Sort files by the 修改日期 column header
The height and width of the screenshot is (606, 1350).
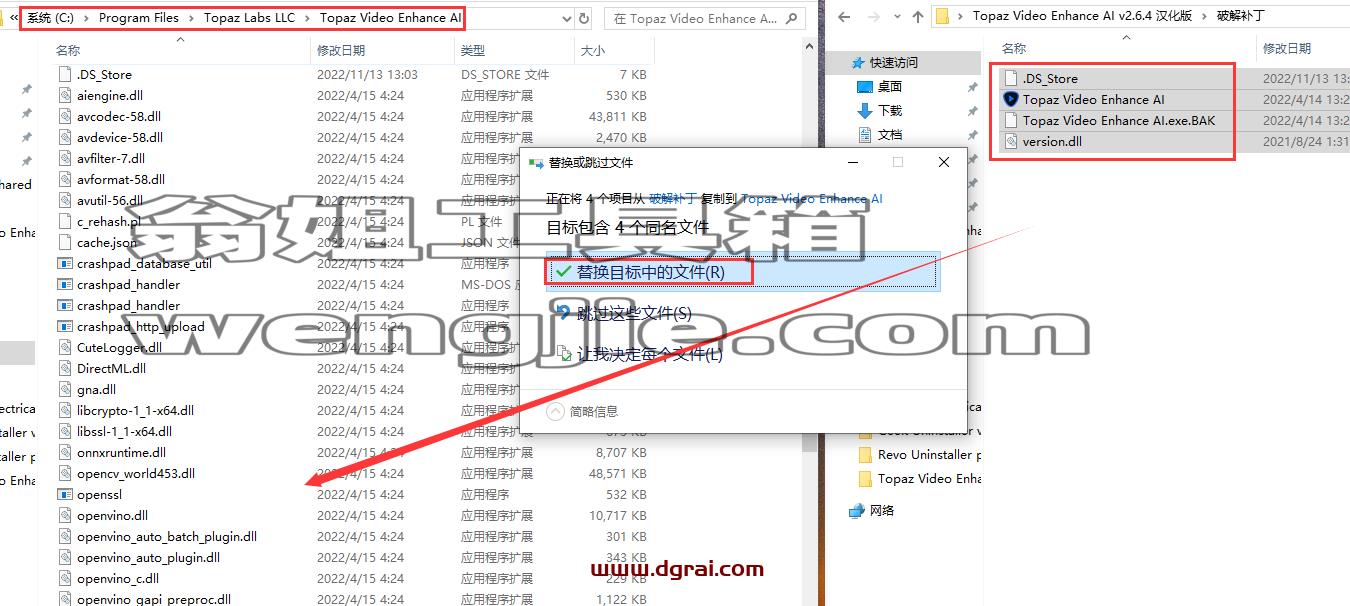click(x=341, y=50)
